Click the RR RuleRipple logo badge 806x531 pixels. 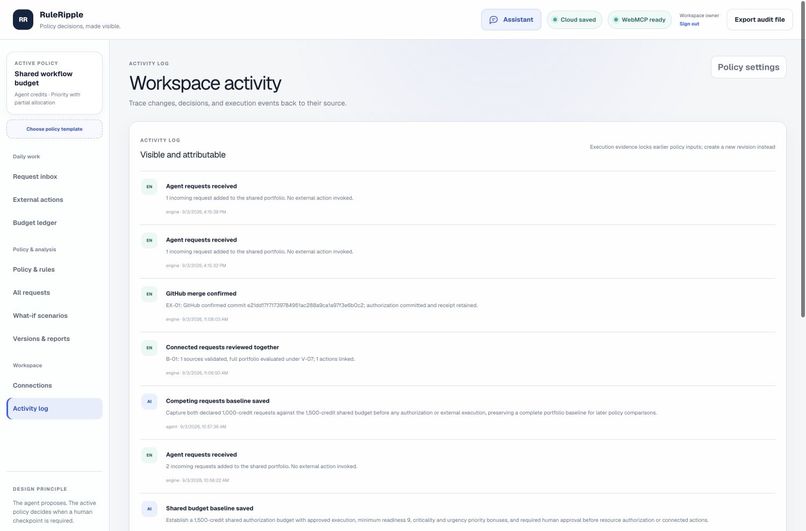pyautogui.click(x=23, y=20)
